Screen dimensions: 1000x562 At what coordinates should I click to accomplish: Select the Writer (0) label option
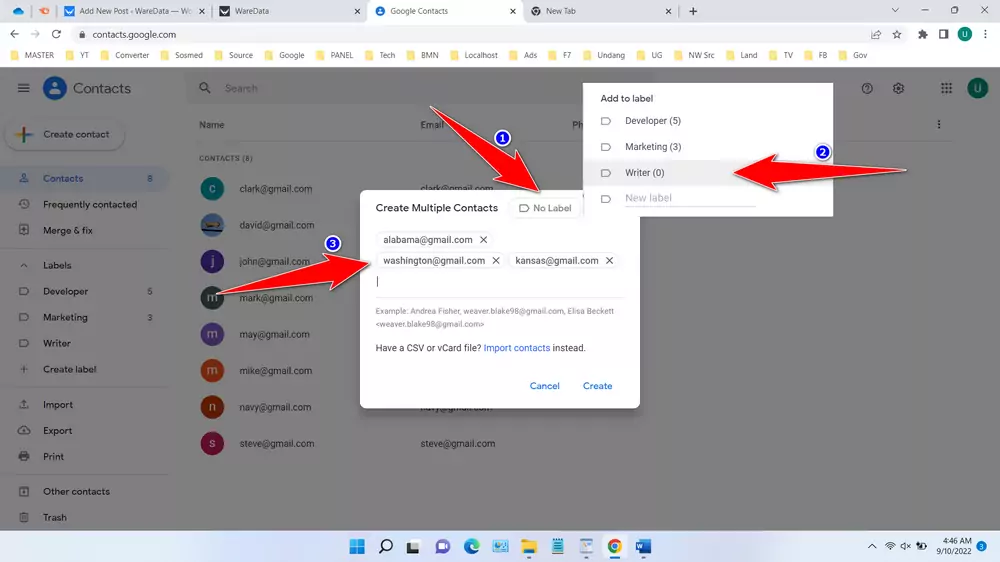pyautogui.click(x=644, y=173)
